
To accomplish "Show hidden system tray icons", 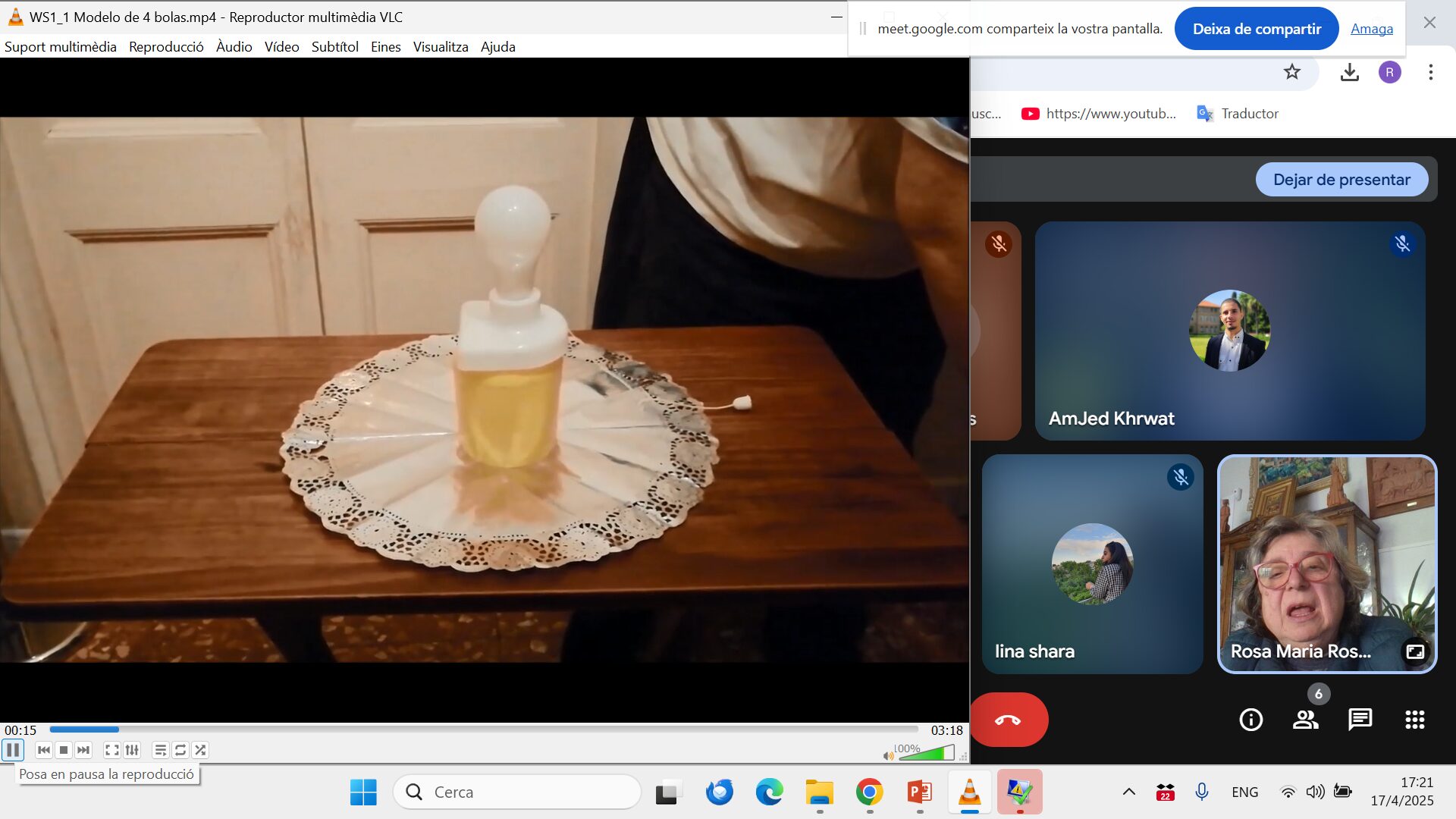I will [1128, 792].
